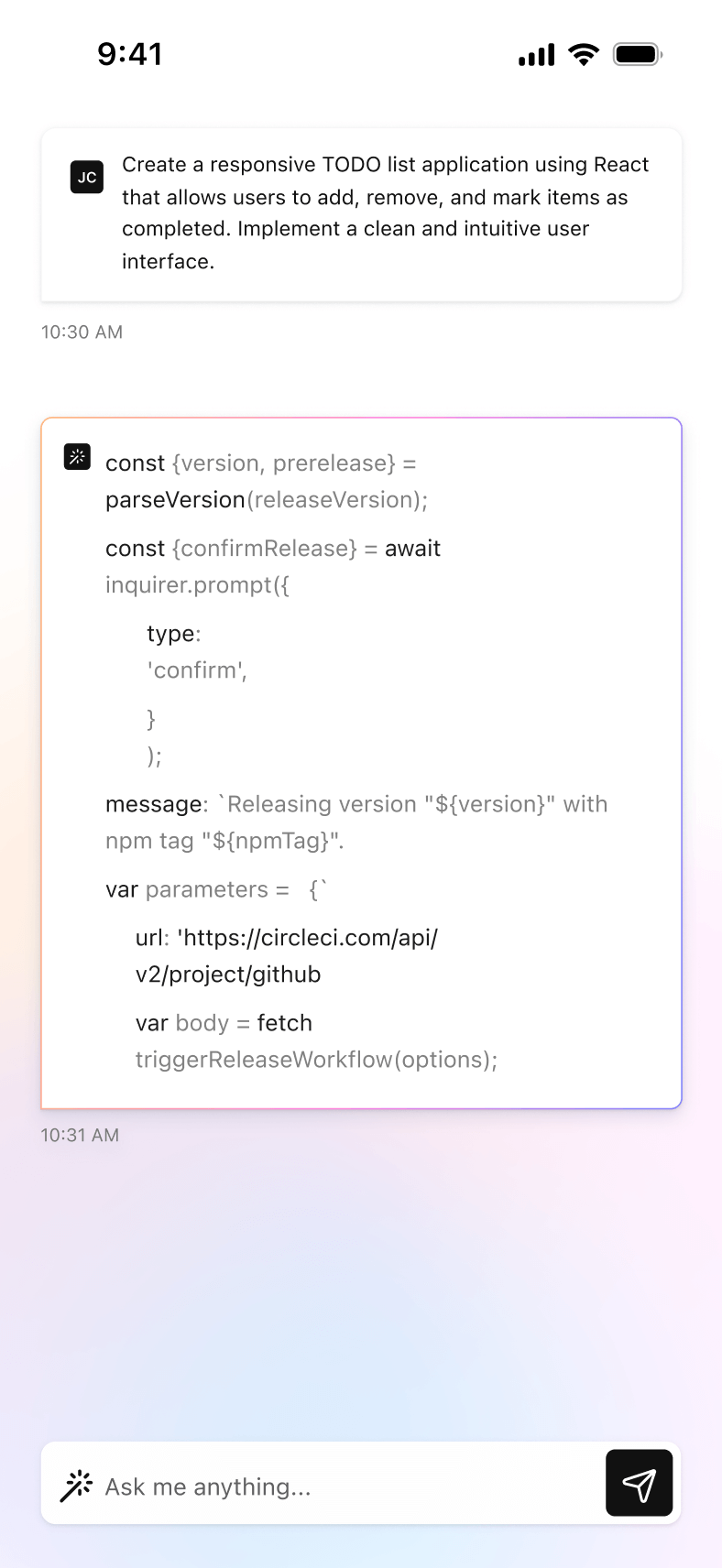Image resolution: width=722 pixels, height=1568 pixels.
Task: Click the AI sparkle icon on the response
Action: pyautogui.click(x=78, y=456)
